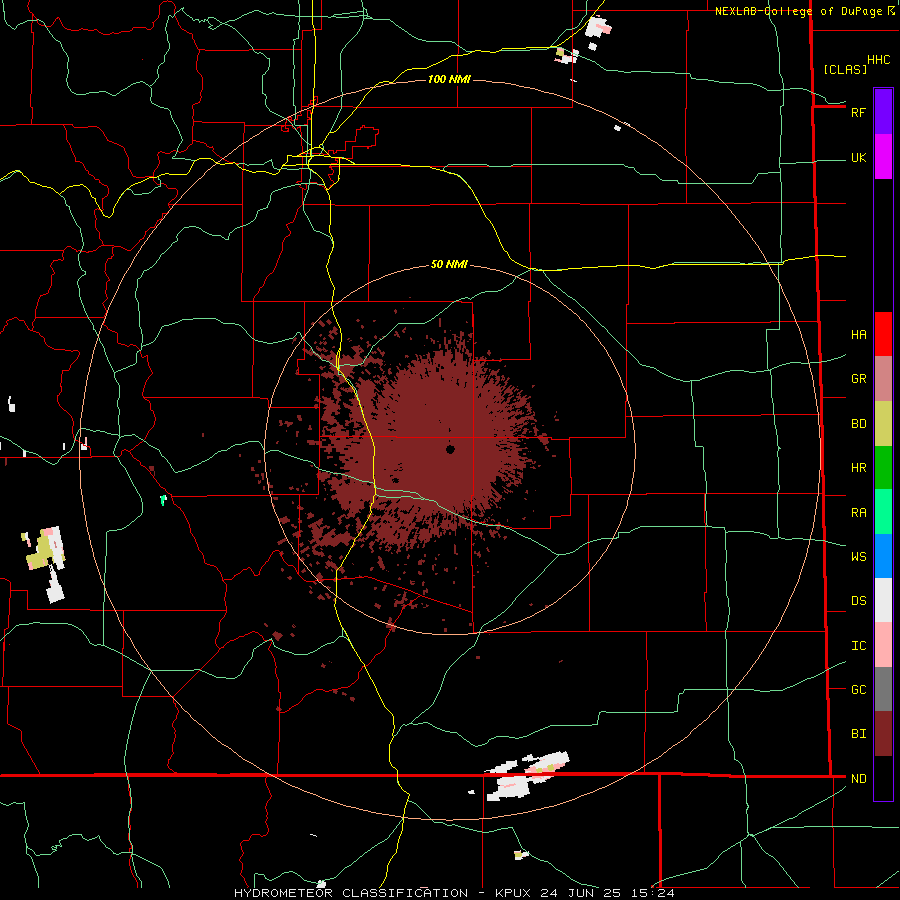This screenshot has height=900, width=900.
Task: Click the gray GC legend swatch
Action: tap(883, 689)
